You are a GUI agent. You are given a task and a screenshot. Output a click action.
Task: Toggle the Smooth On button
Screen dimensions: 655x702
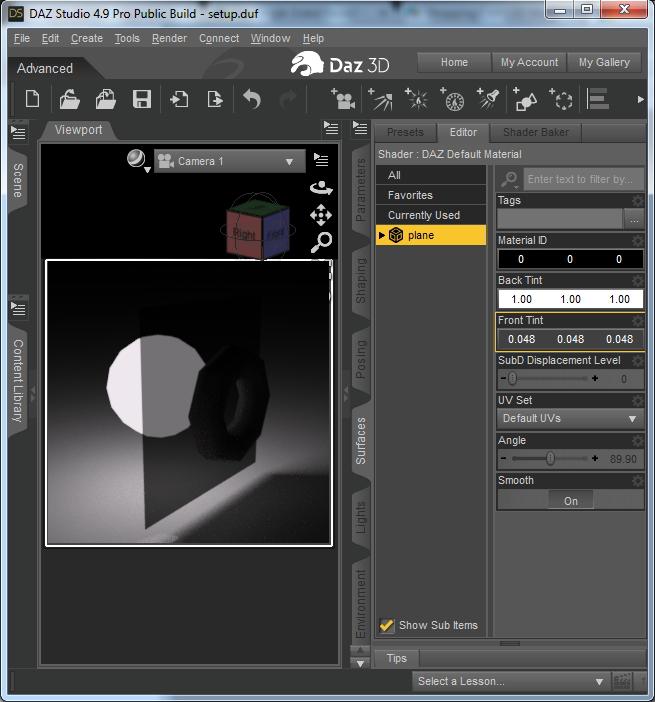point(571,501)
